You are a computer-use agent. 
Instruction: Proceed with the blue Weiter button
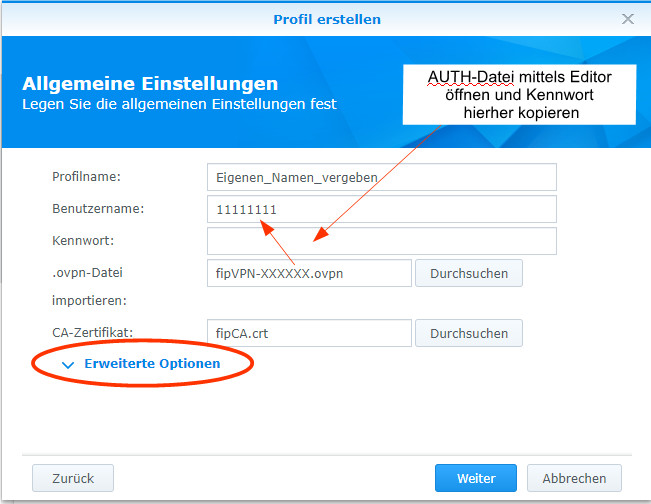pos(476,478)
